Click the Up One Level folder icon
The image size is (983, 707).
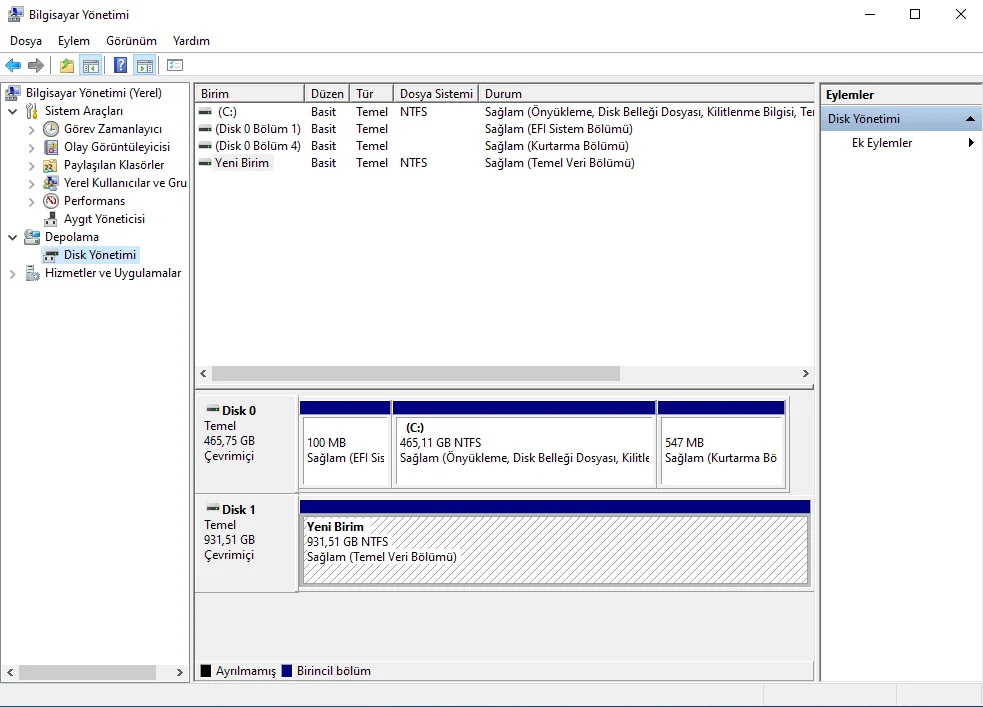[67, 66]
